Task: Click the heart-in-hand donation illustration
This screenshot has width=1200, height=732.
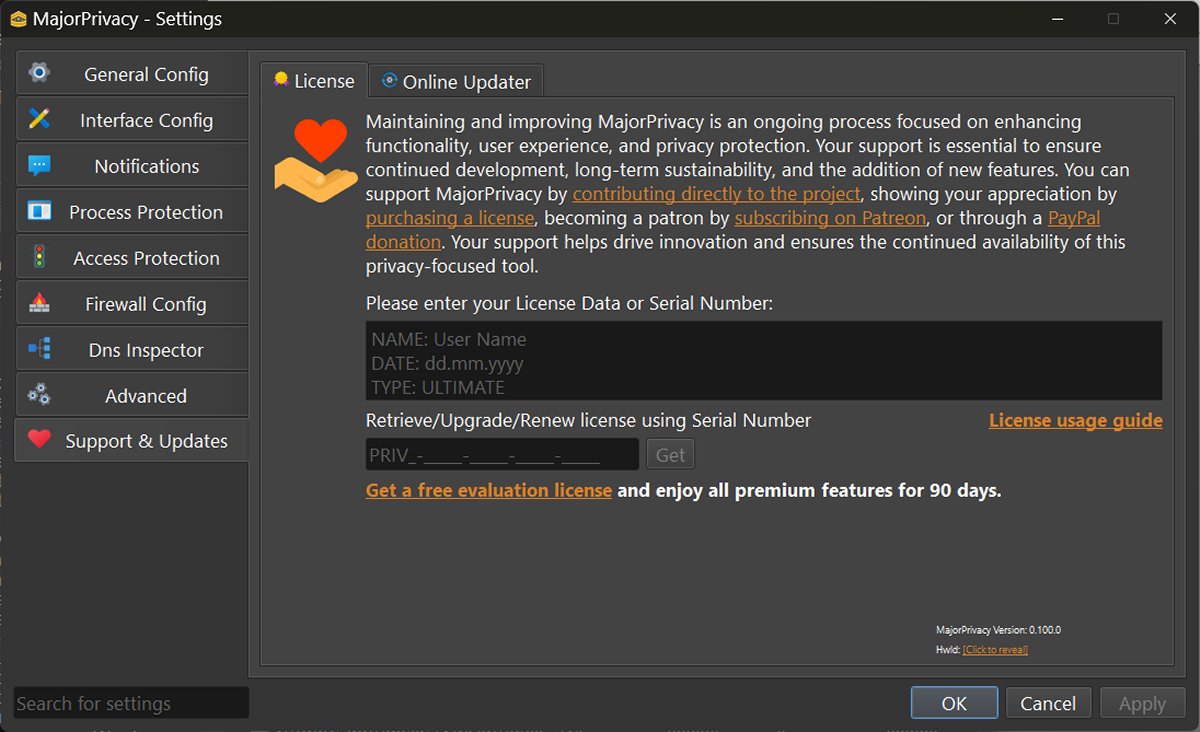Action: point(316,160)
